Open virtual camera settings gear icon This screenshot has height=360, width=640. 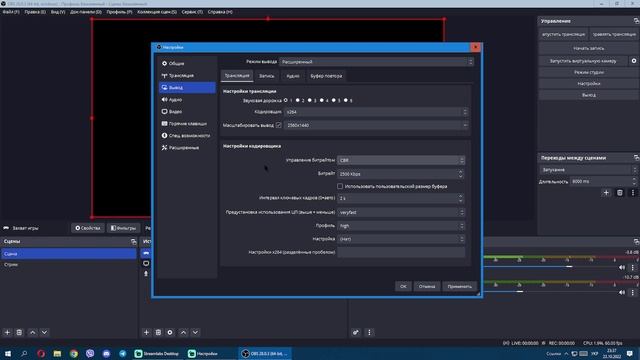coord(633,61)
